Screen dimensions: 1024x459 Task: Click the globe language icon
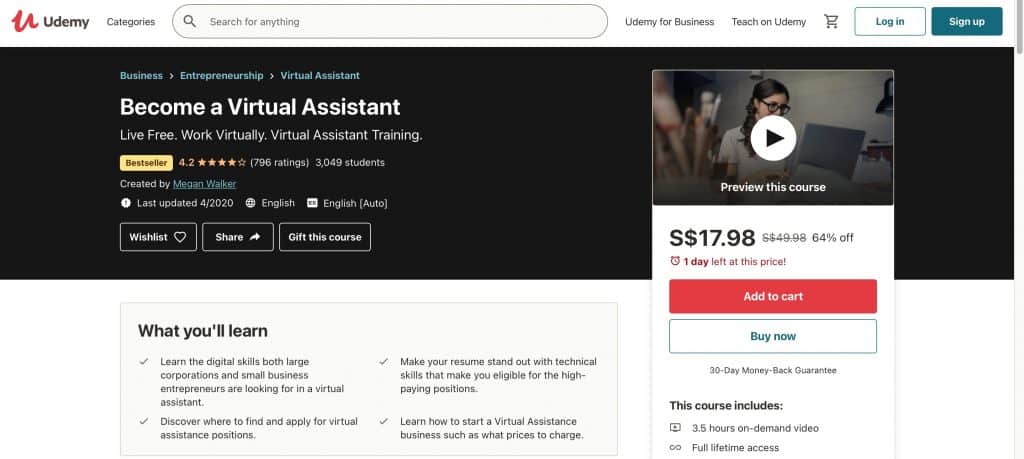(x=250, y=203)
